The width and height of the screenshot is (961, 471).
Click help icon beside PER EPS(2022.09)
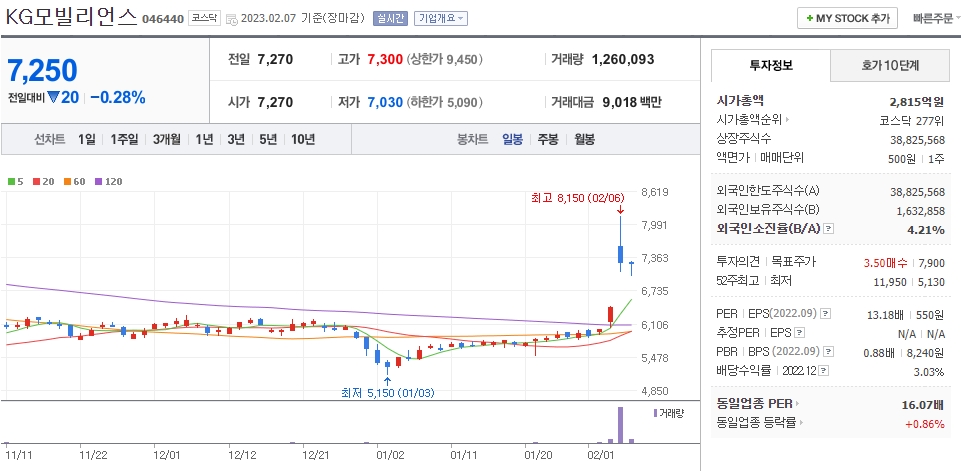(826, 313)
